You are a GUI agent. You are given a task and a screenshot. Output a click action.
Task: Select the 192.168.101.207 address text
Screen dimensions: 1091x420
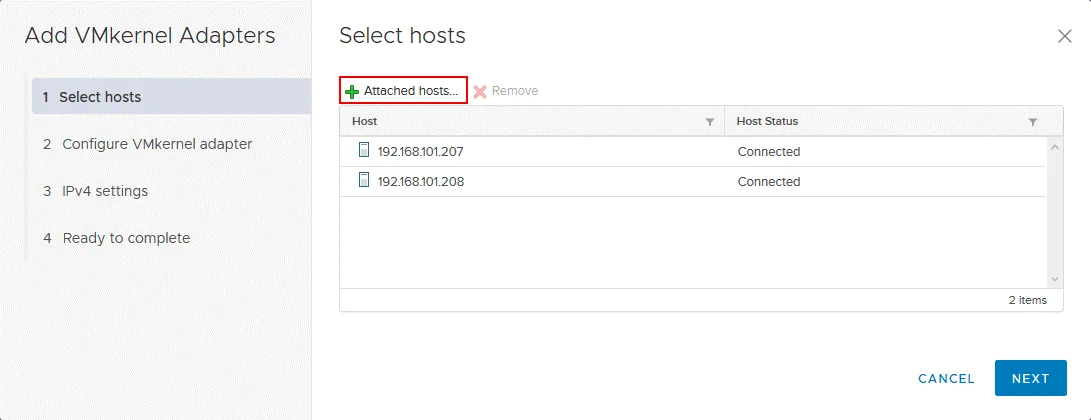(420, 152)
